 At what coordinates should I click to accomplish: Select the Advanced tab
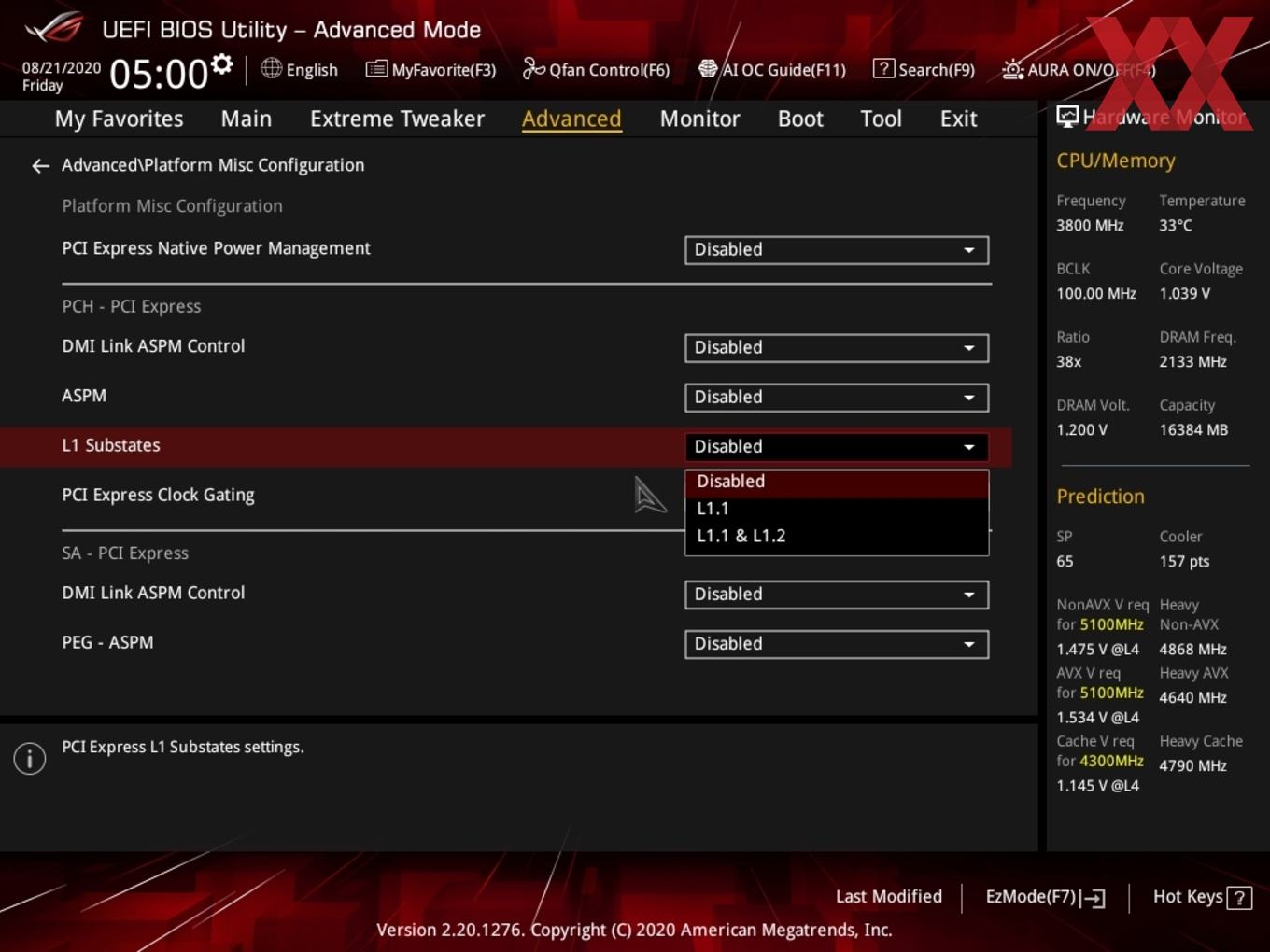click(571, 119)
